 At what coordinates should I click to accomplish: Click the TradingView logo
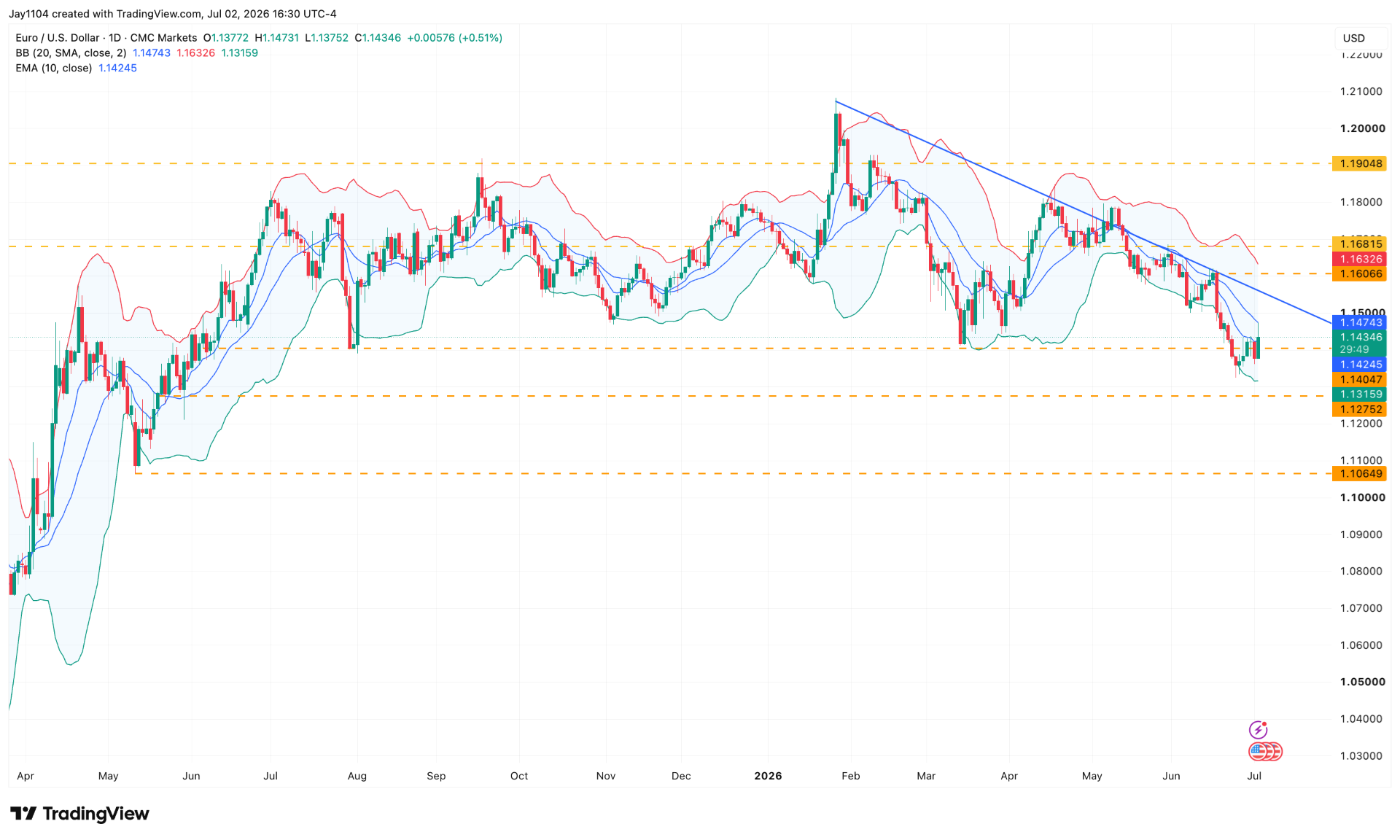tap(79, 814)
